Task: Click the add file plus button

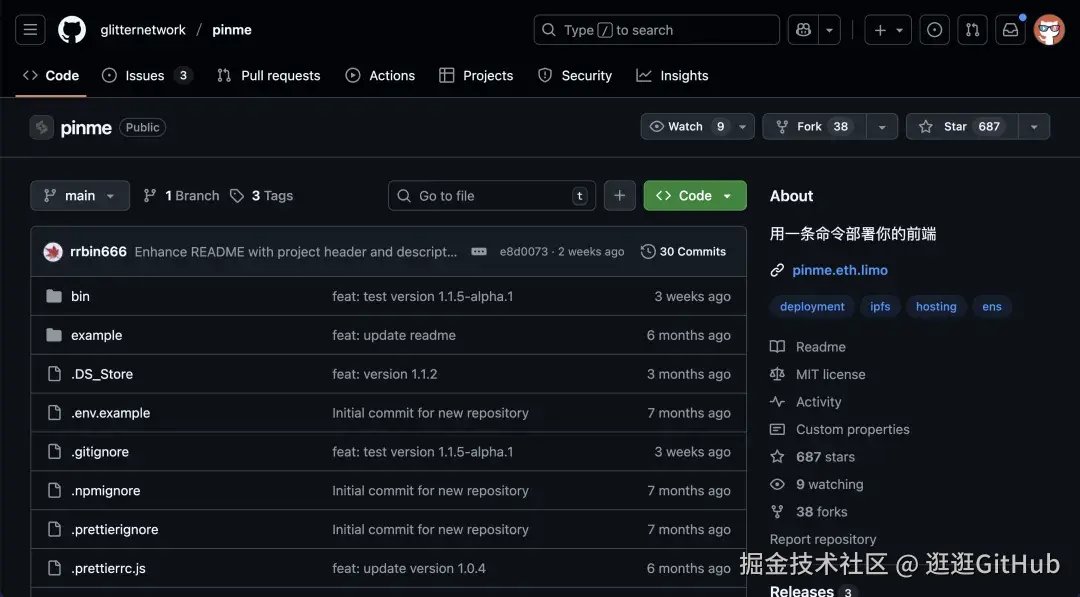Action: point(620,196)
